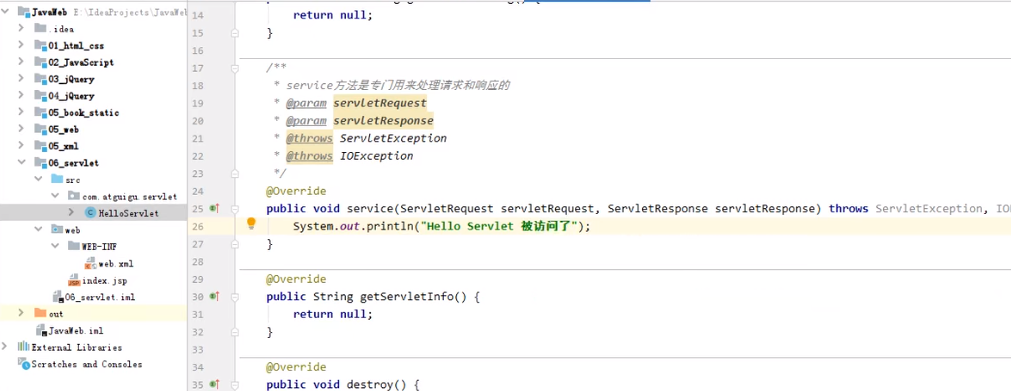The width and height of the screenshot is (1011, 391).
Task: Collapse the 06_servlet module
Action: (21, 163)
